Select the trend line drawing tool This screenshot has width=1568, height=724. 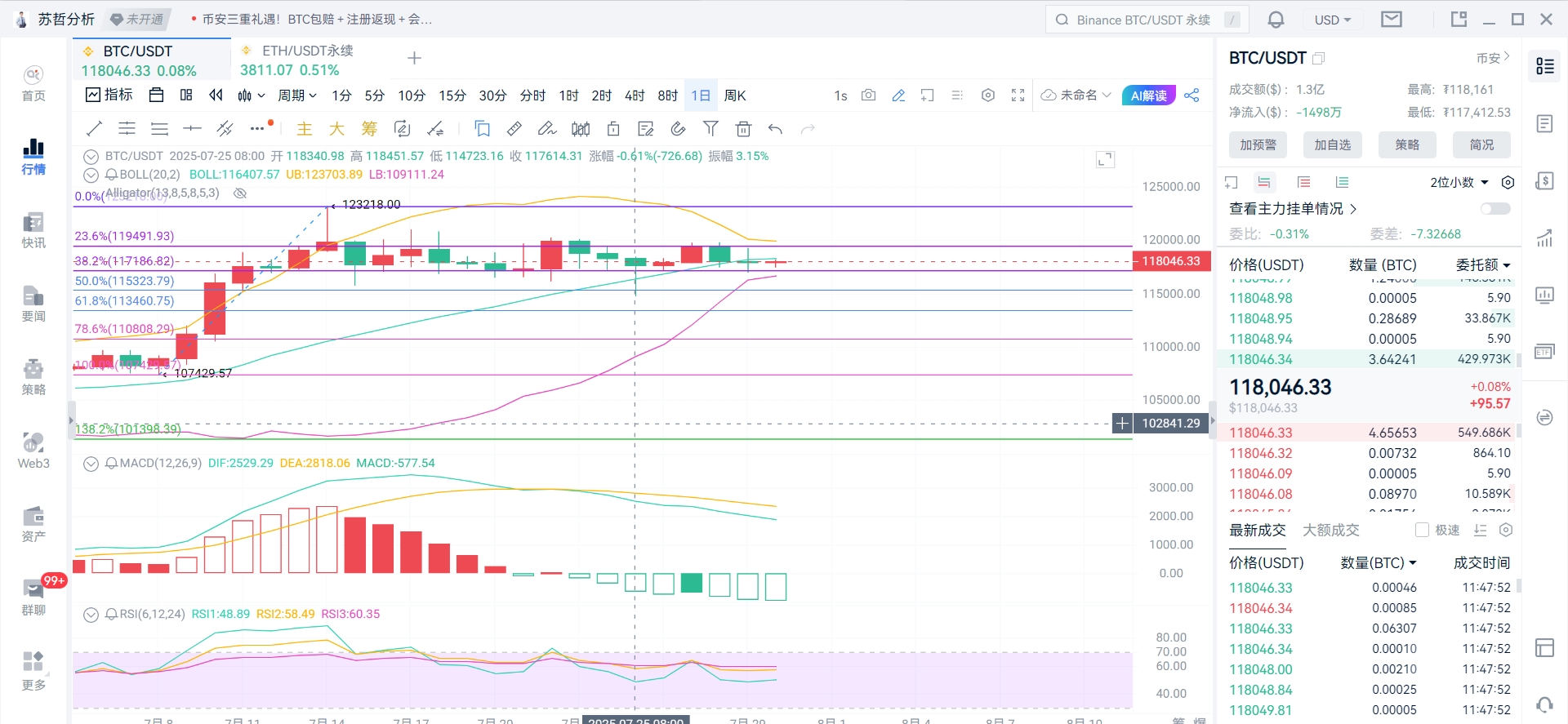94,128
